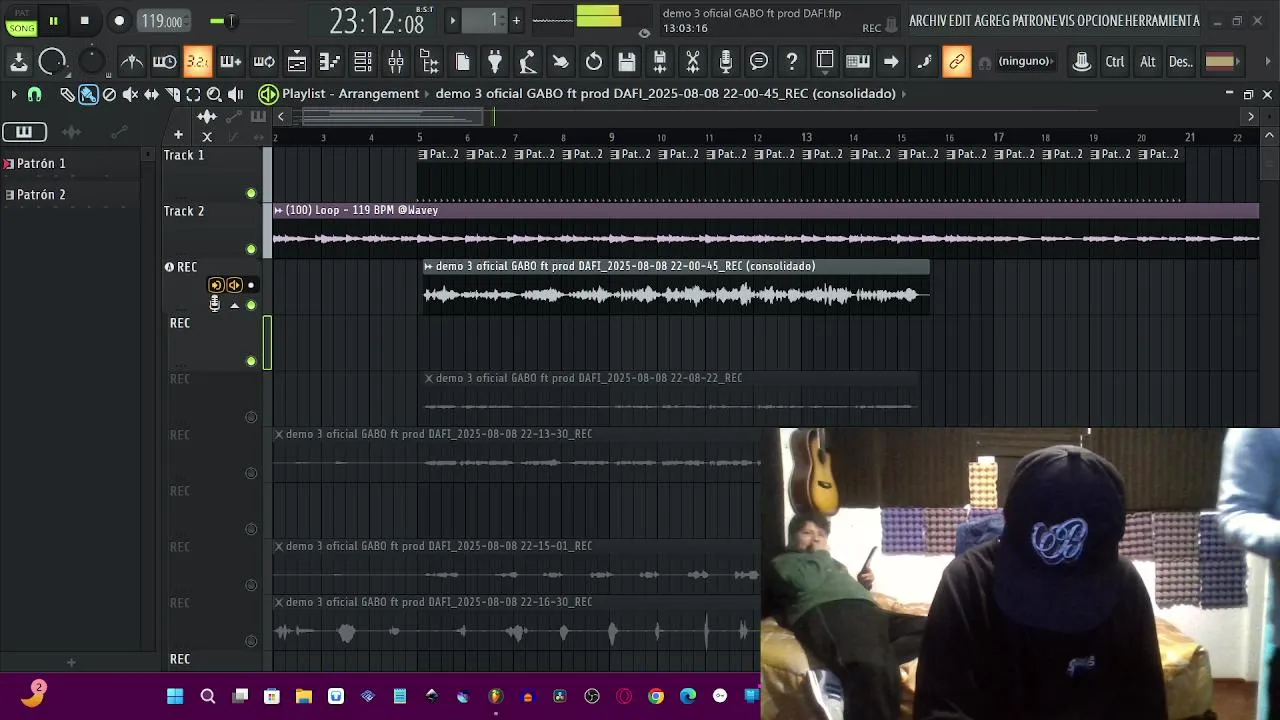Screen dimensions: 1280x720
Task: Click the speech bubble info icon
Action: [759, 62]
